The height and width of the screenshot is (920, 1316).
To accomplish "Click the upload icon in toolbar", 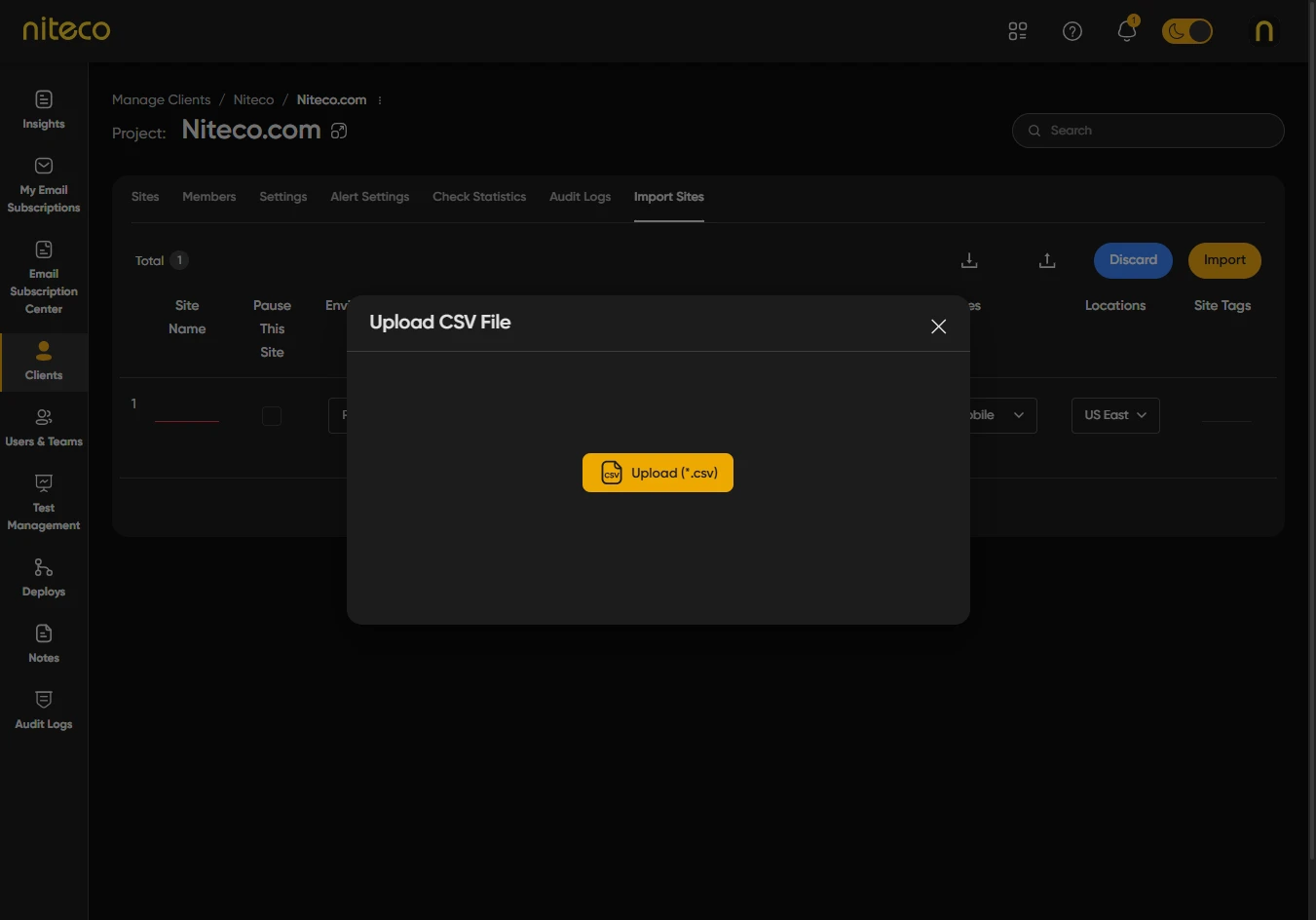I will [1047, 260].
